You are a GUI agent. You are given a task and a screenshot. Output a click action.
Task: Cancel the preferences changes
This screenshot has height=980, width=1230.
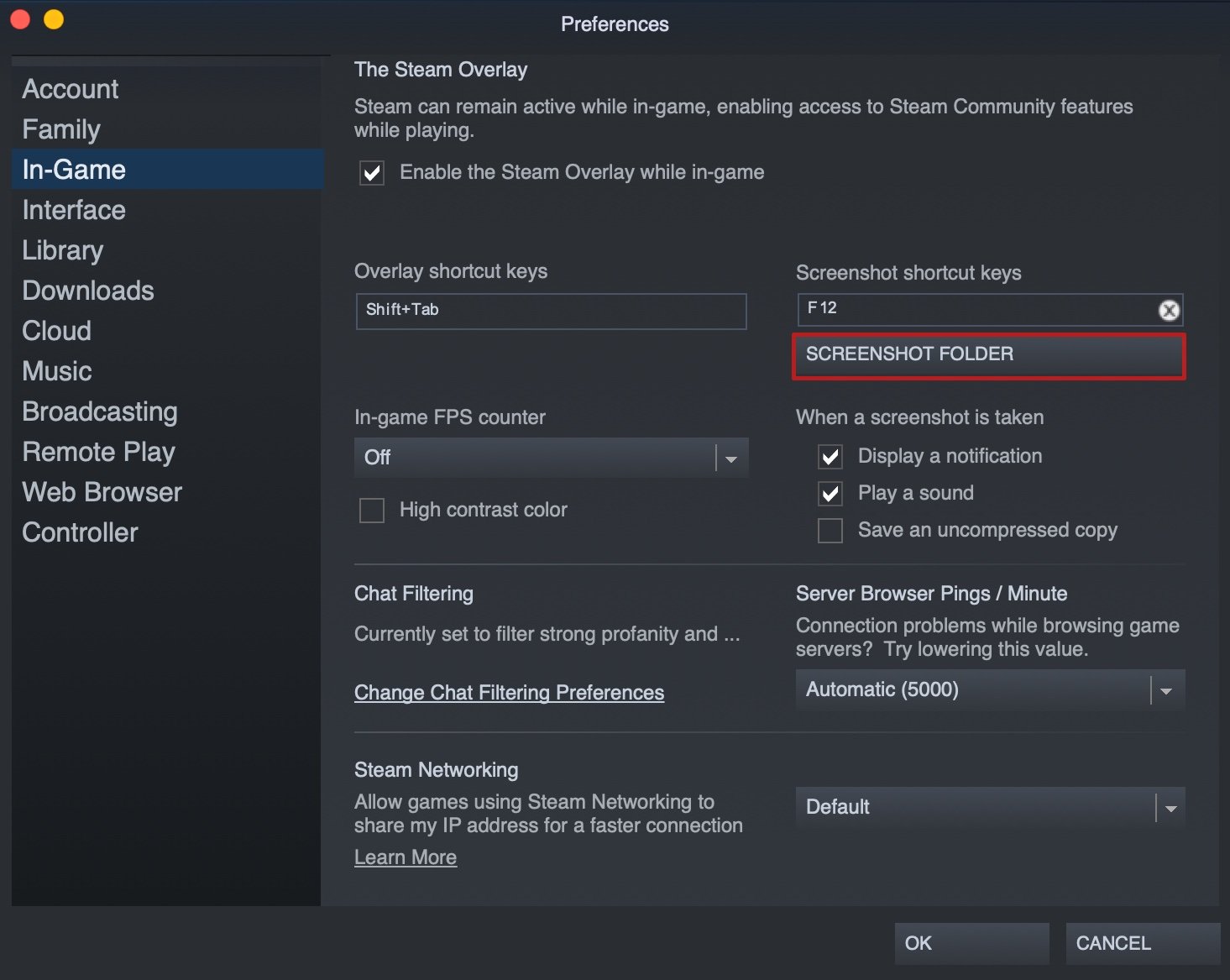tap(1142, 943)
